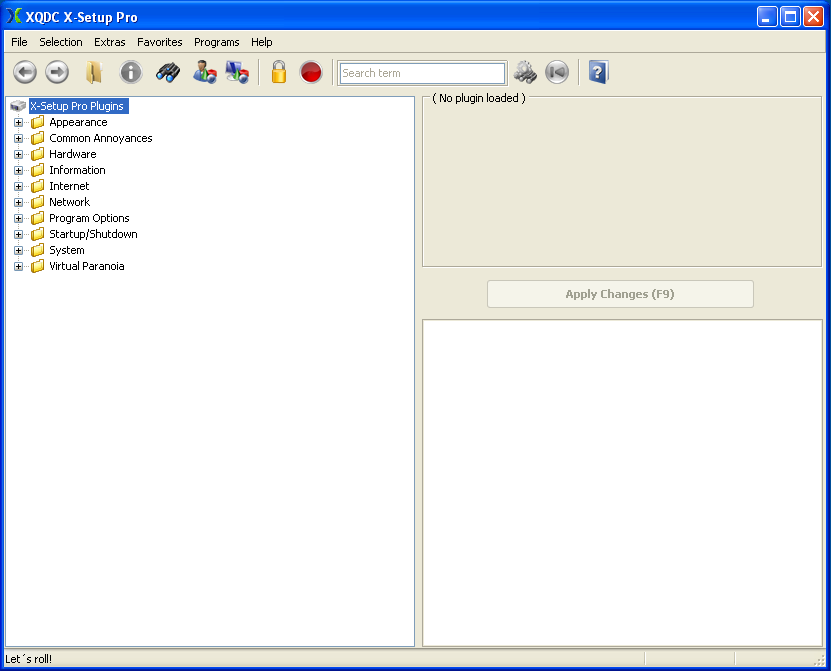
Task: Expand the Startup/Shutdown tree node
Action: 19,234
